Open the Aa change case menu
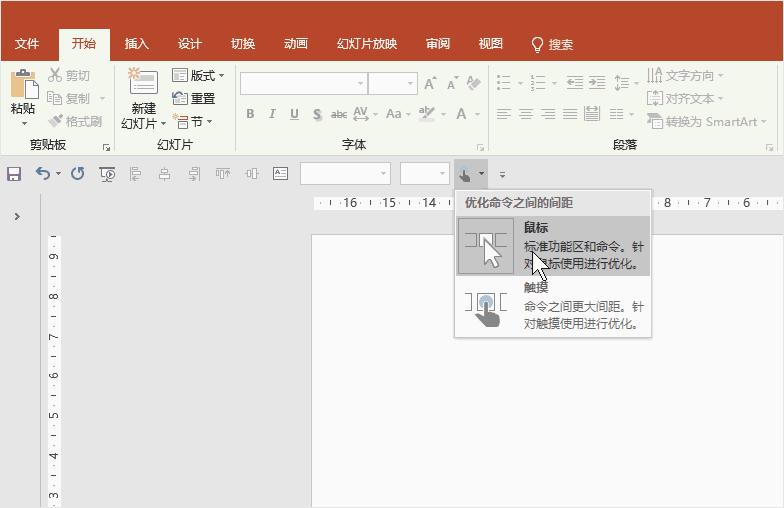The height and width of the screenshot is (508, 784). coord(398,114)
